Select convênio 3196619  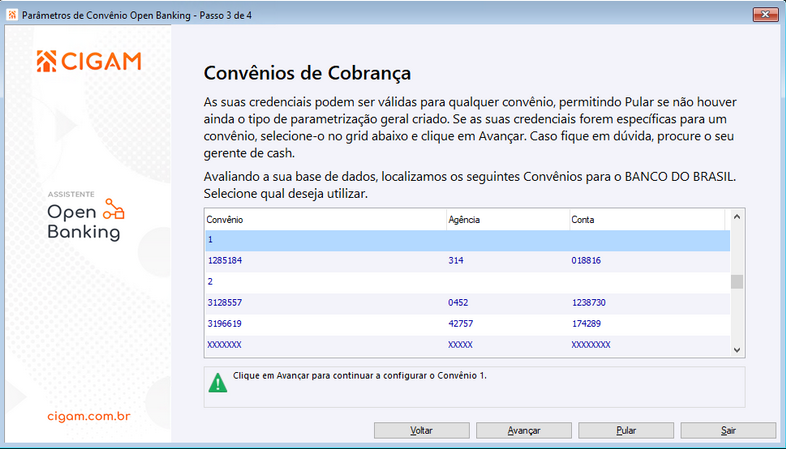467,324
